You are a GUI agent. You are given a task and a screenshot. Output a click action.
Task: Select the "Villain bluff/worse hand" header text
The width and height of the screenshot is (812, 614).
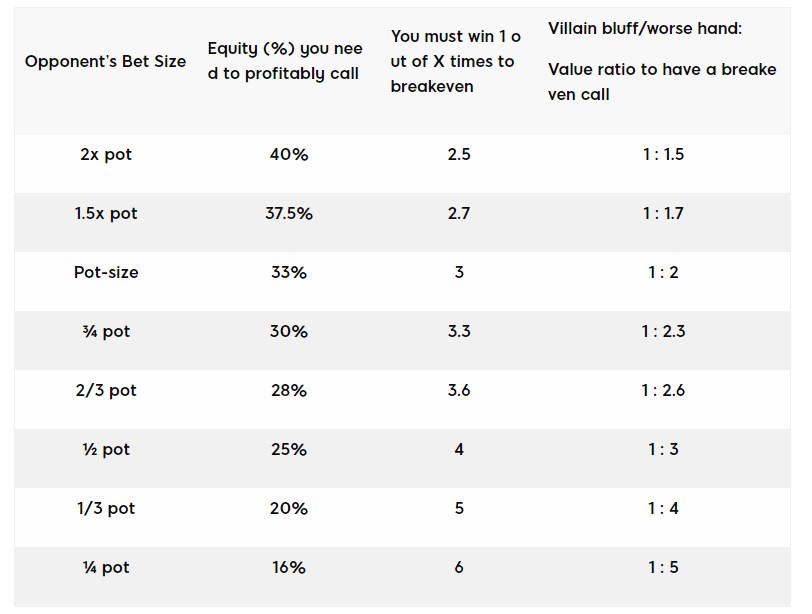645,28
